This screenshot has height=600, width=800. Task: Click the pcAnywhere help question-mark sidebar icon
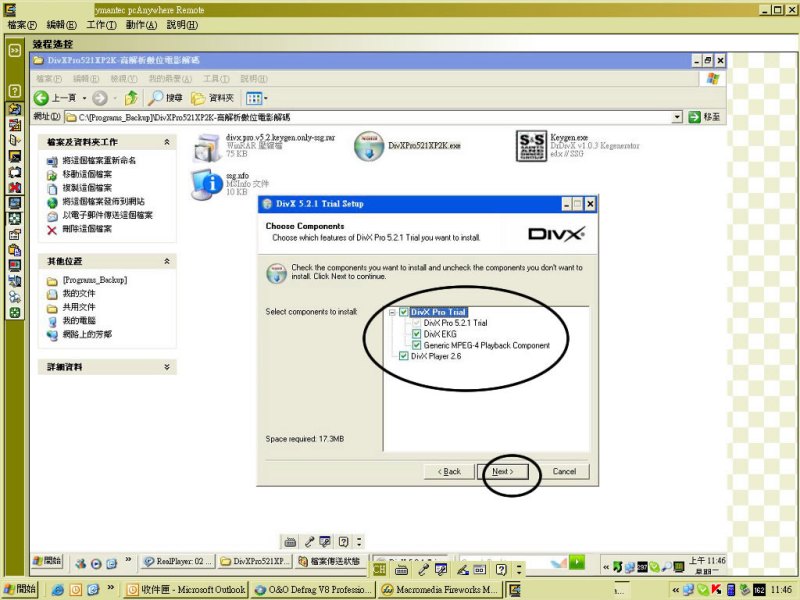15,91
